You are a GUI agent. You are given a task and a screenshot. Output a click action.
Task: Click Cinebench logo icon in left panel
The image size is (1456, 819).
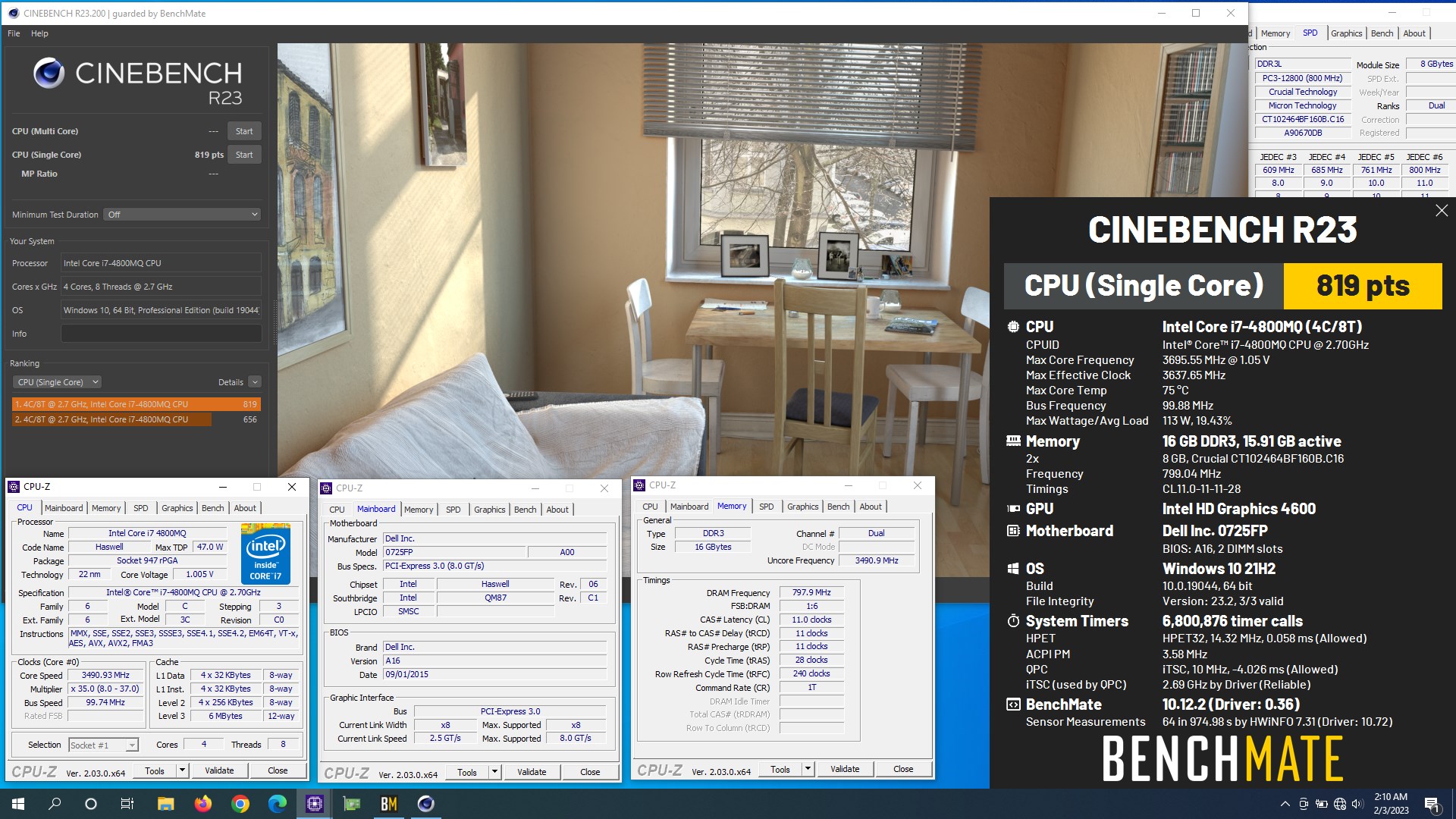[49, 74]
